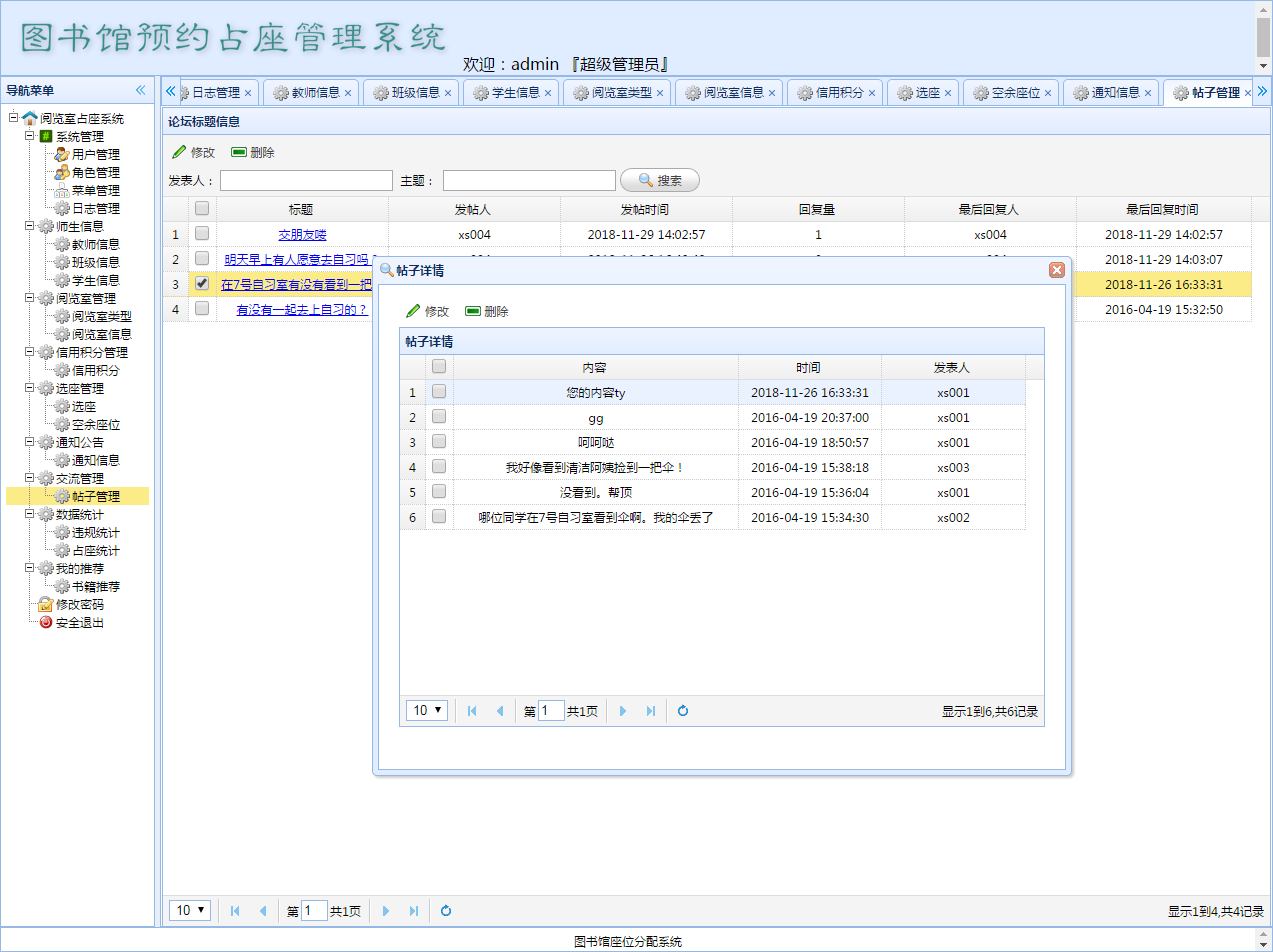The width and height of the screenshot is (1273, 952).
Task: Open the 交朋友喽 post link
Action: [302, 235]
